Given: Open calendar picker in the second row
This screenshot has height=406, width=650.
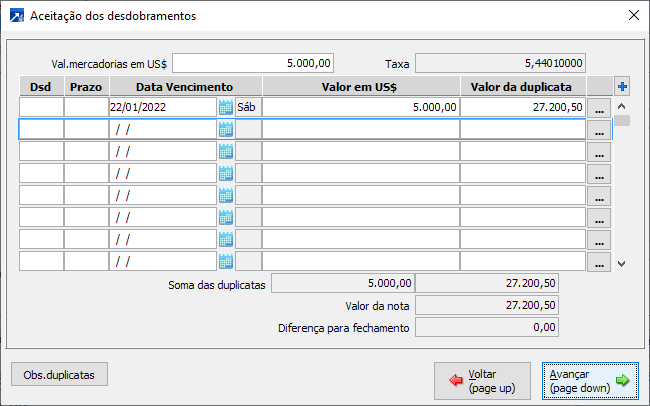Looking at the screenshot, I should pos(226,129).
